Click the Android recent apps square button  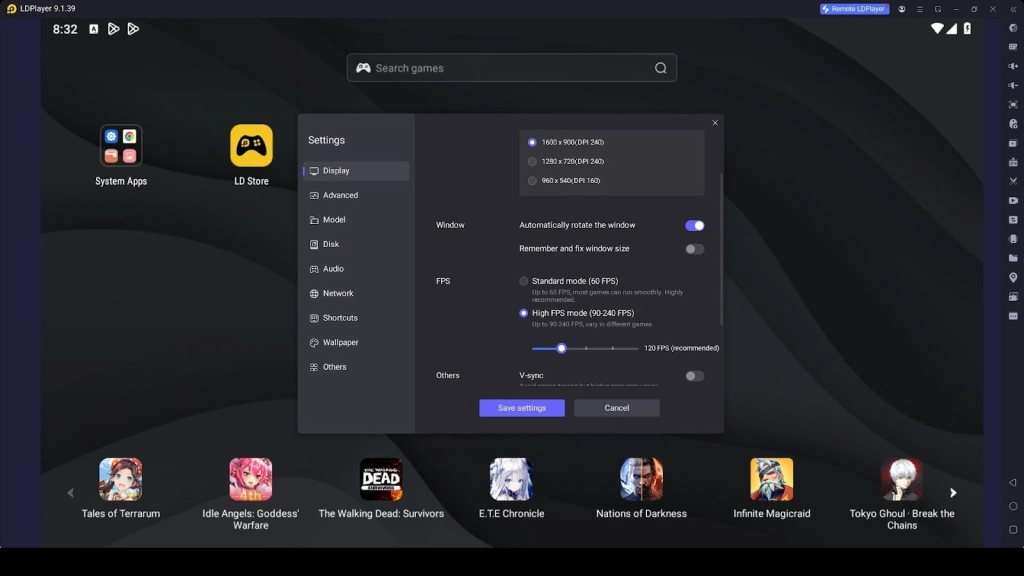1013,530
